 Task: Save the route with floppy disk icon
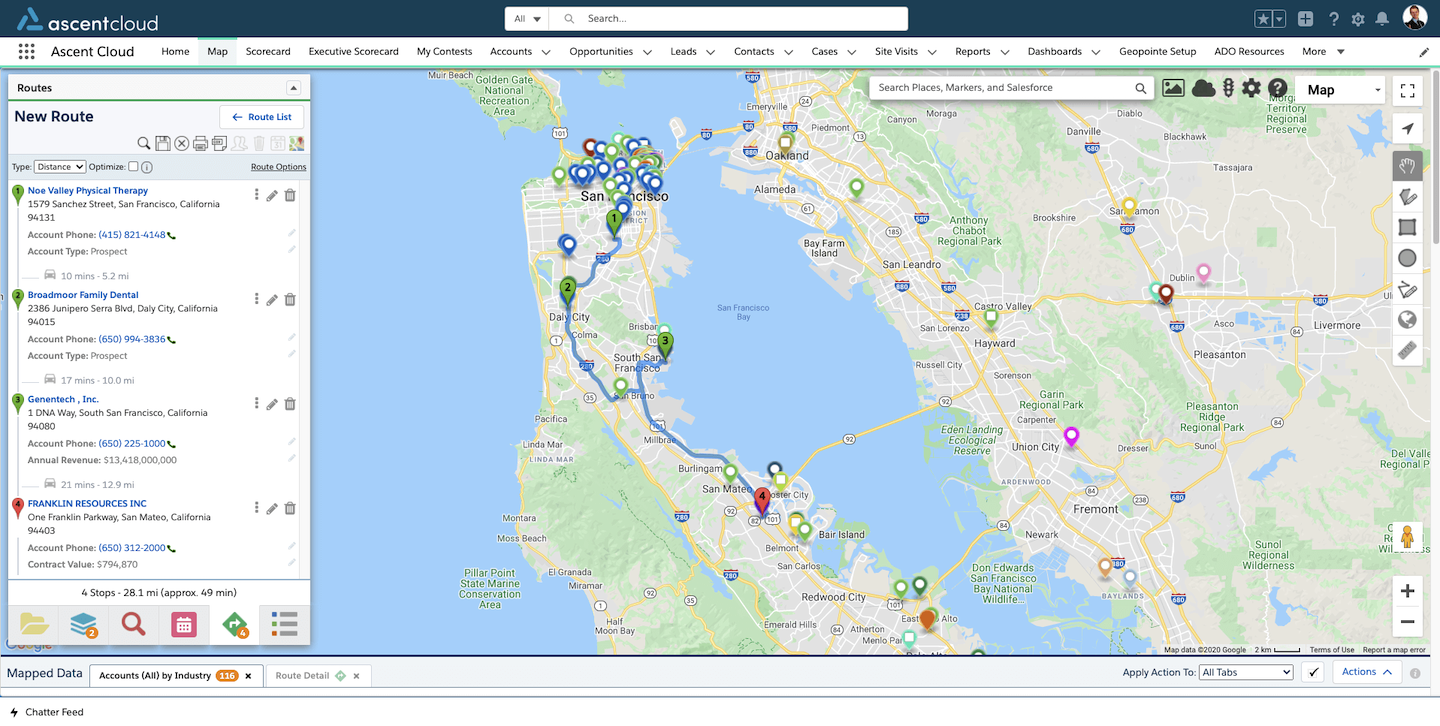[x=163, y=144]
